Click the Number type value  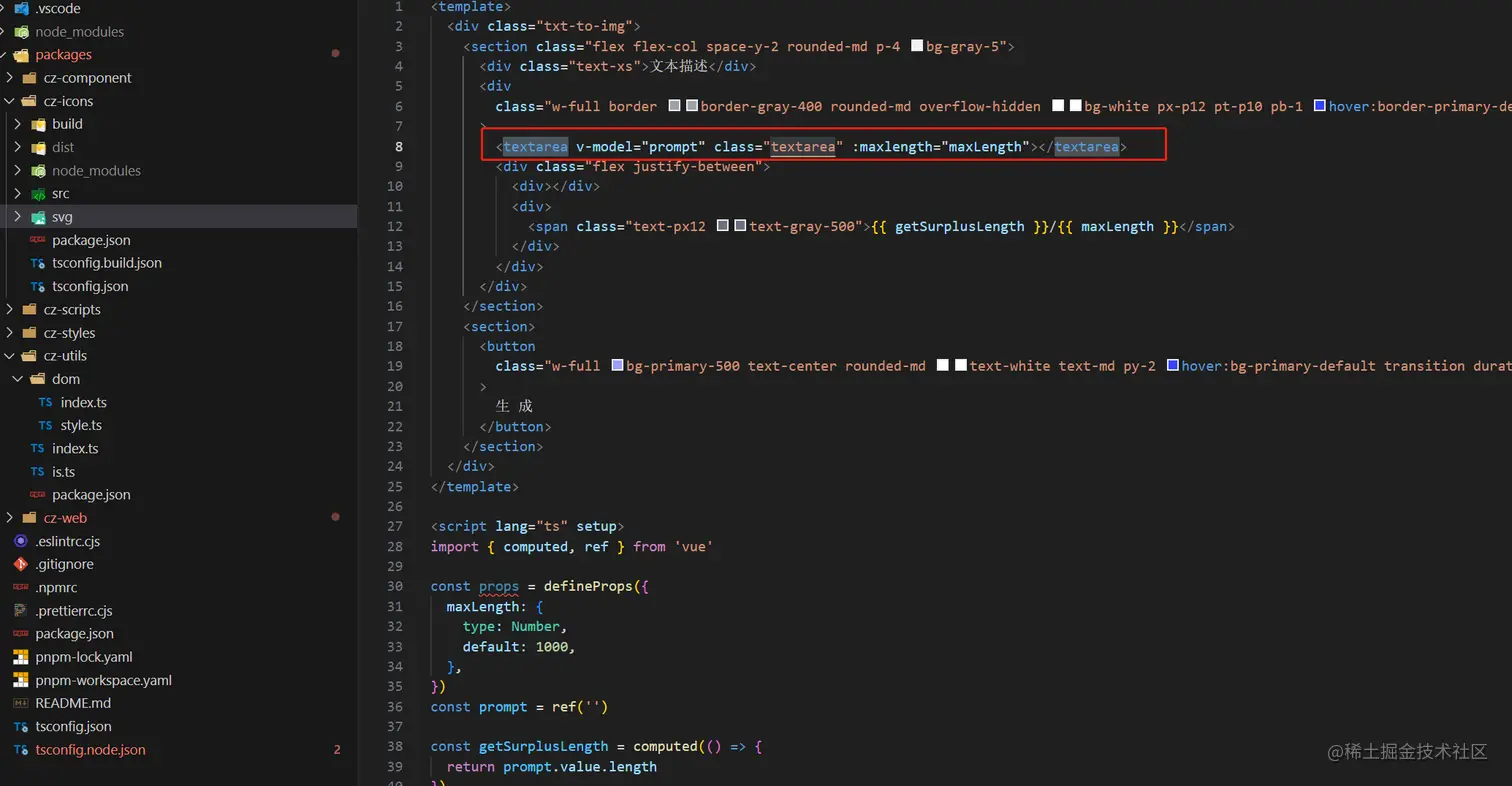pyautogui.click(x=535, y=626)
